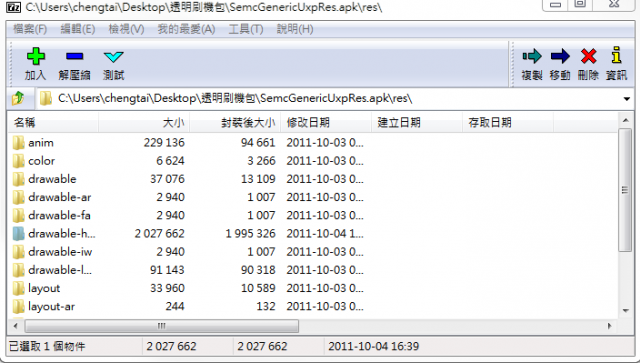Select the drawable folder name
This screenshot has height=363, width=640.
click(52, 179)
